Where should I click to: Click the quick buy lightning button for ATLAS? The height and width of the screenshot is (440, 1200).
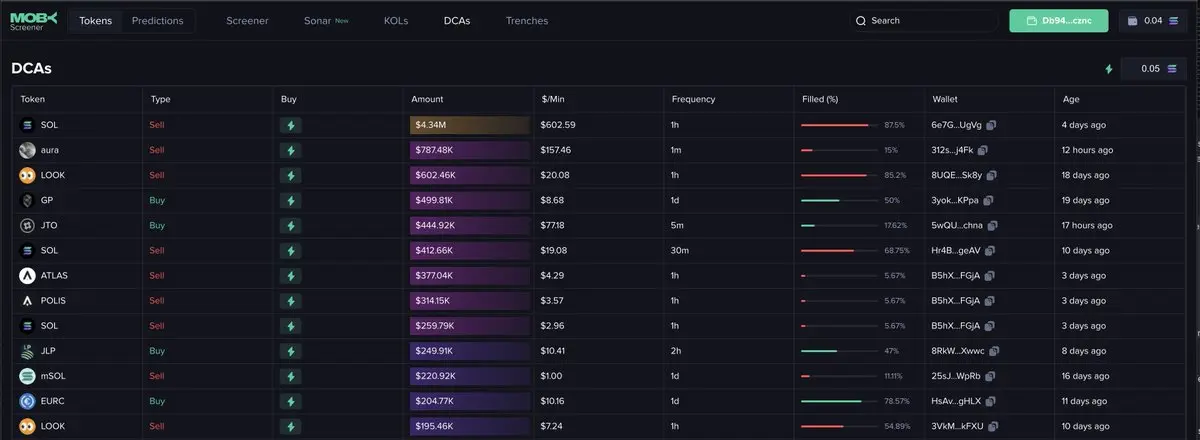[x=291, y=275]
